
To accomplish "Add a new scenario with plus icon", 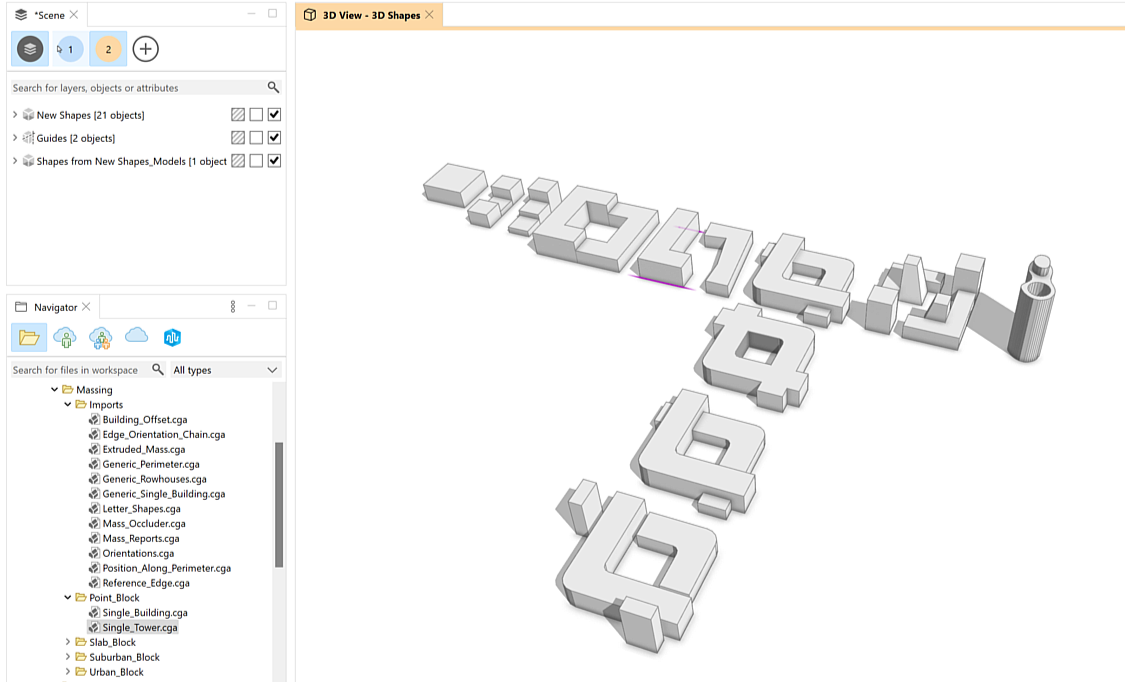I will click(x=146, y=49).
